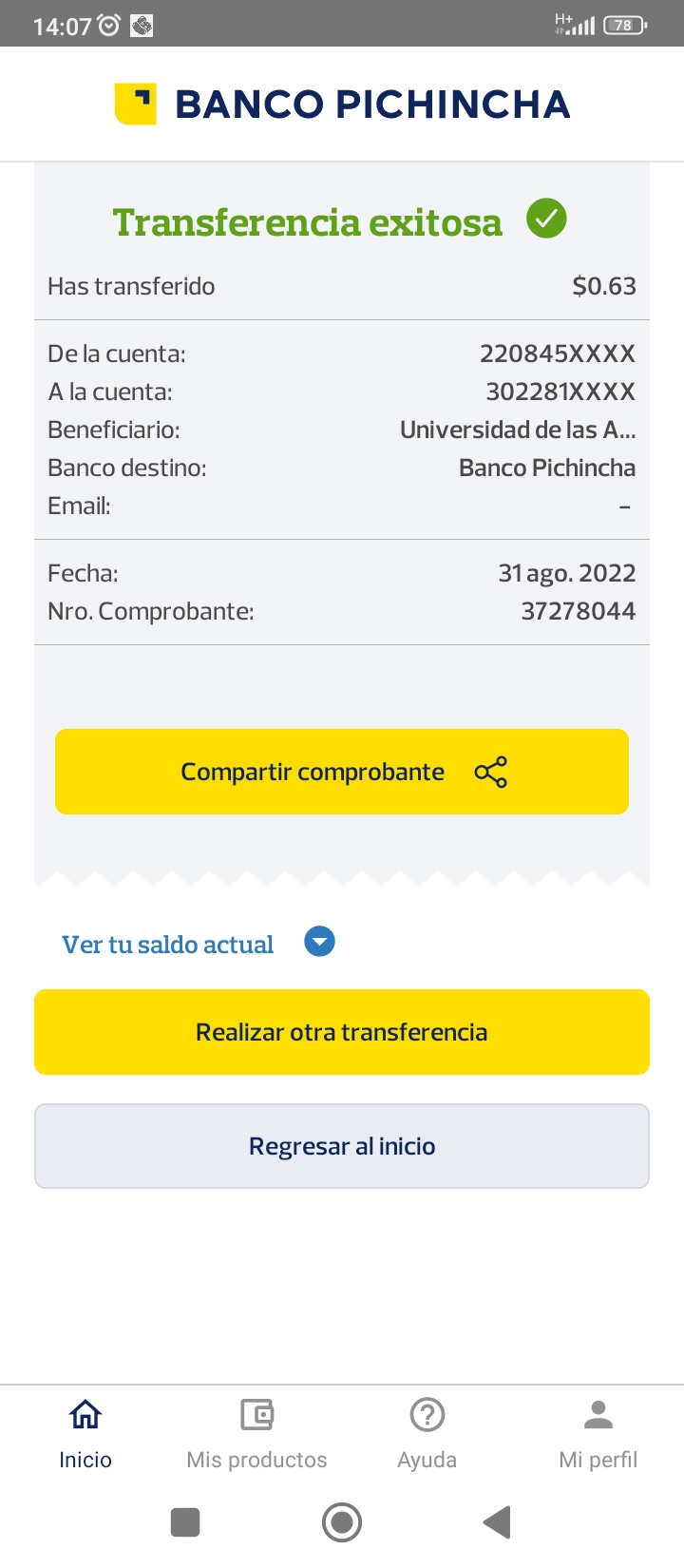The image size is (684, 1568).
Task: Click Compartir comprobante button
Action: pyautogui.click(x=313, y=772)
